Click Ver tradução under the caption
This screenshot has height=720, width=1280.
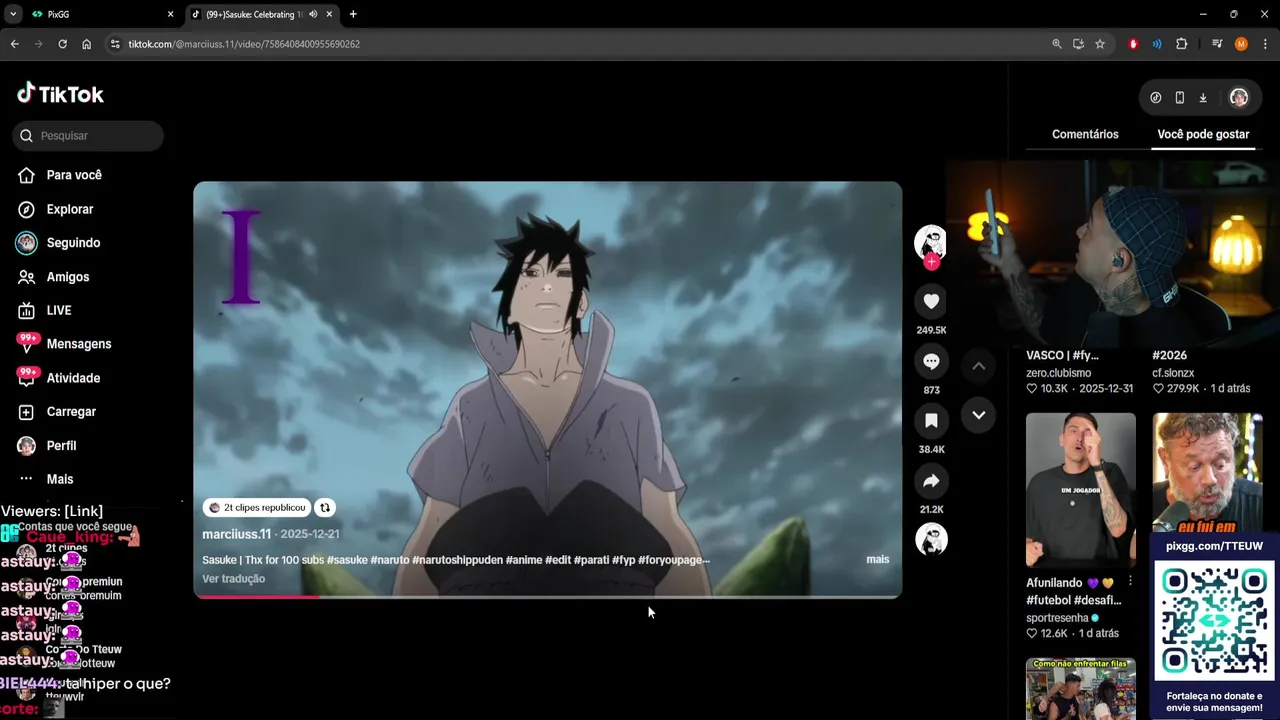coord(233,579)
